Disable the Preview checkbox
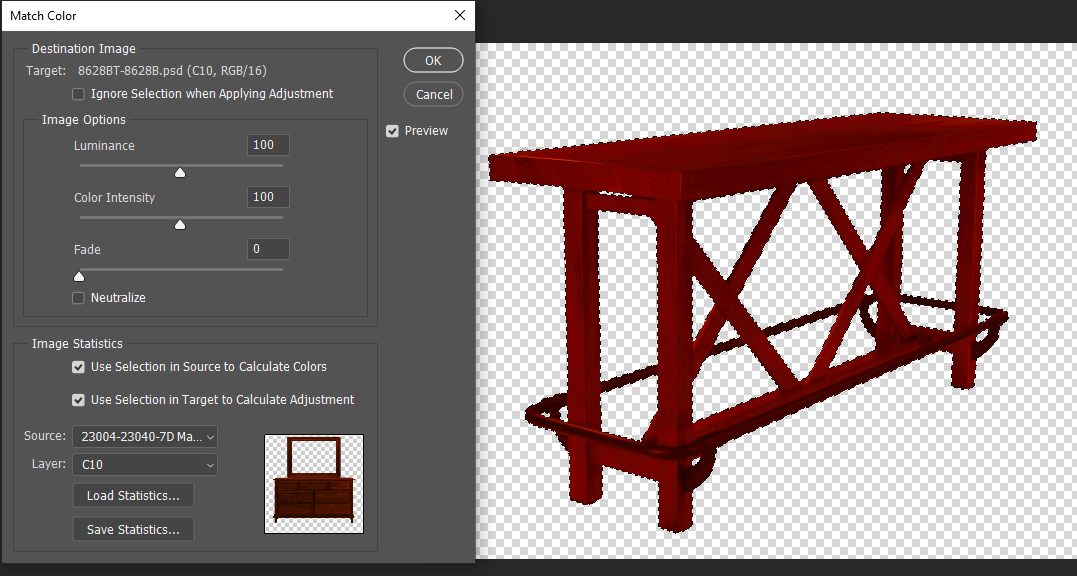The width and height of the screenshot is (1077, 576). pos(392,130)
